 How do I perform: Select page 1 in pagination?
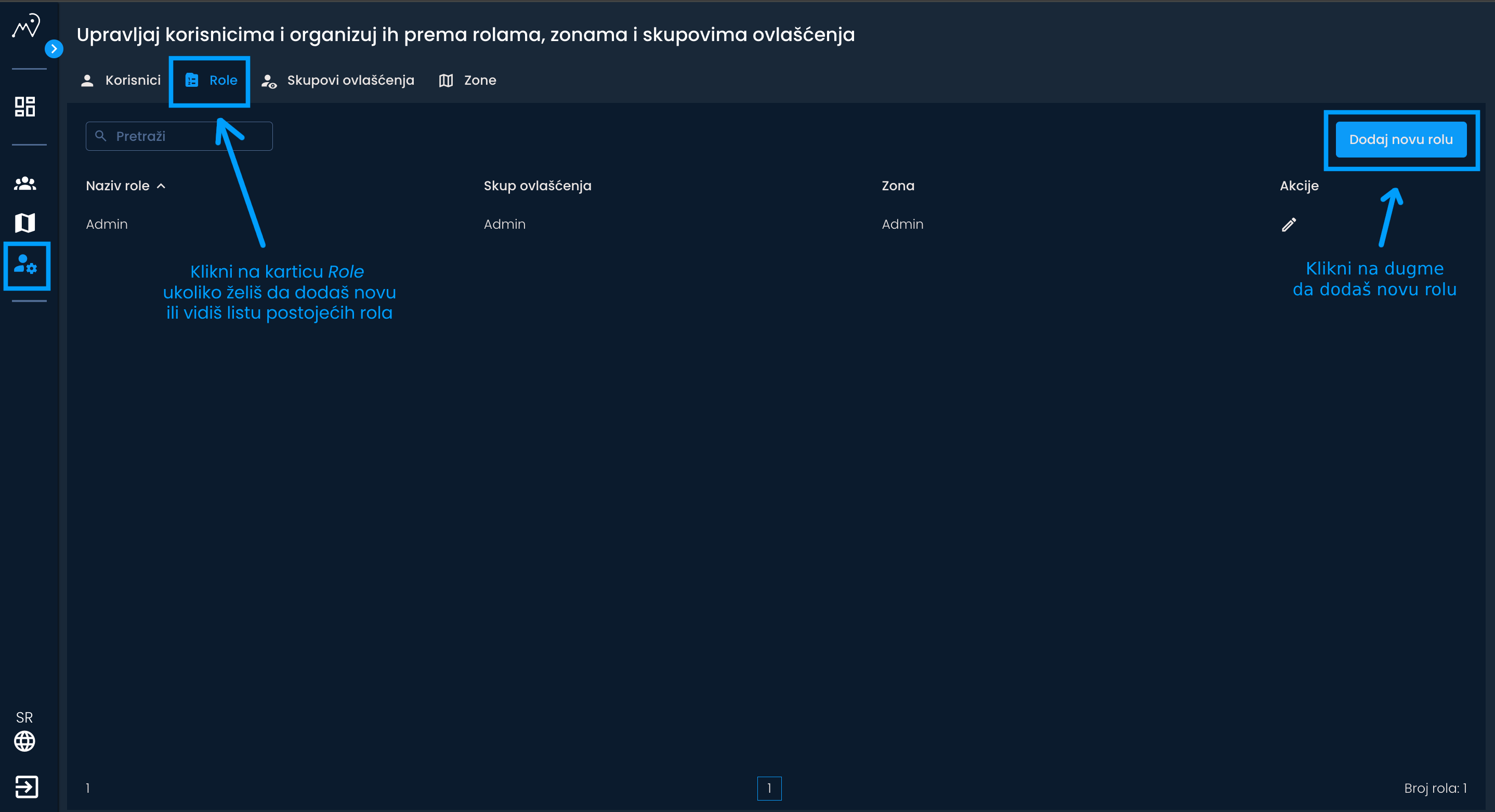point(769,788)
